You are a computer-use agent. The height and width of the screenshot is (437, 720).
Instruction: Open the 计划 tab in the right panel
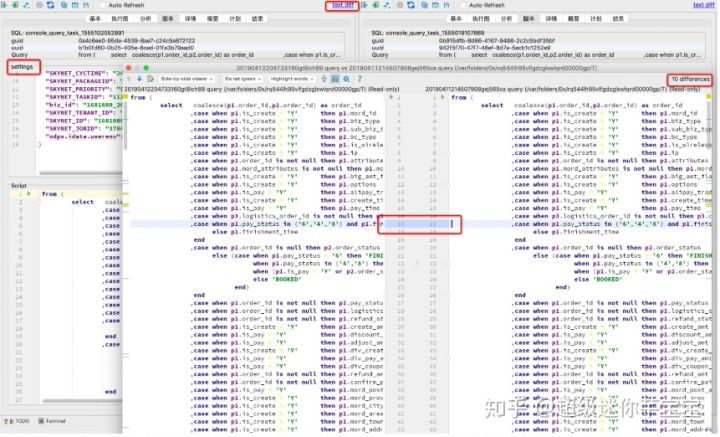596,19
